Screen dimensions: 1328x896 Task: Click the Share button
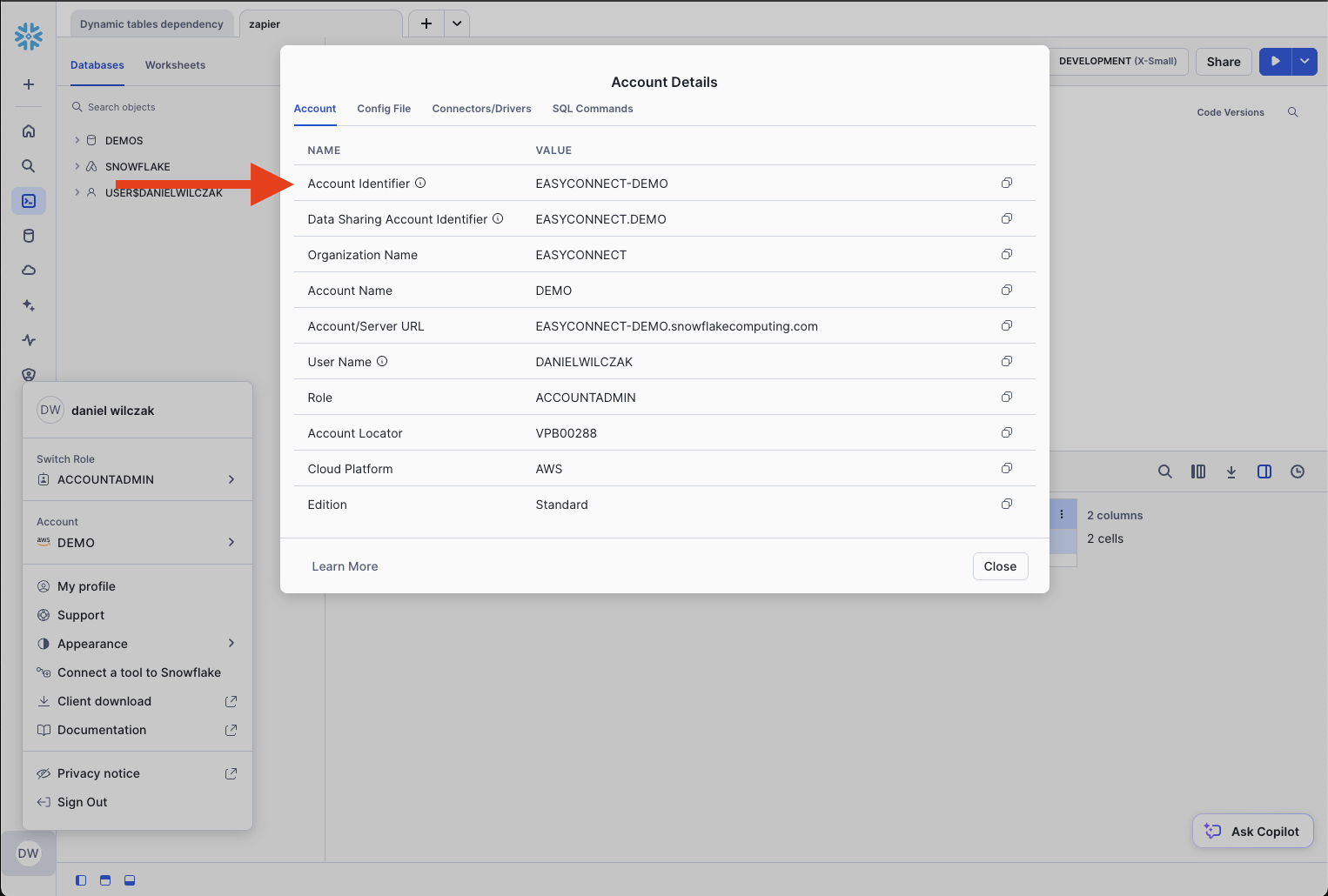(x=1224, y=62)
